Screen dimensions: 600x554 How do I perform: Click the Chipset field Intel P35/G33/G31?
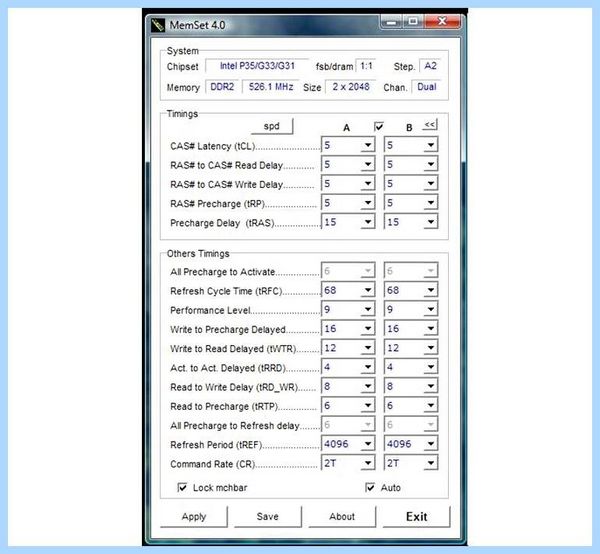click(x=257, y=66)
